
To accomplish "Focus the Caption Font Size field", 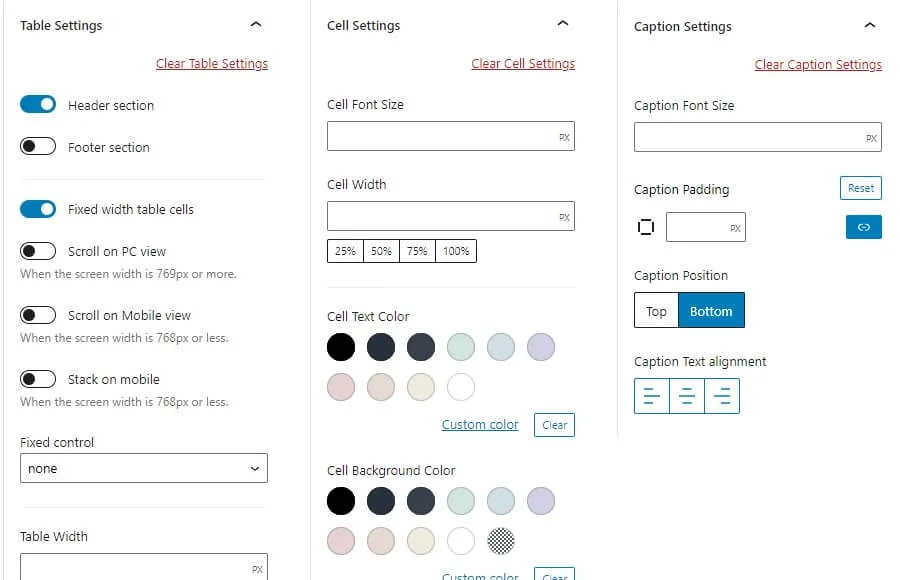I will [x=758, y=137].
